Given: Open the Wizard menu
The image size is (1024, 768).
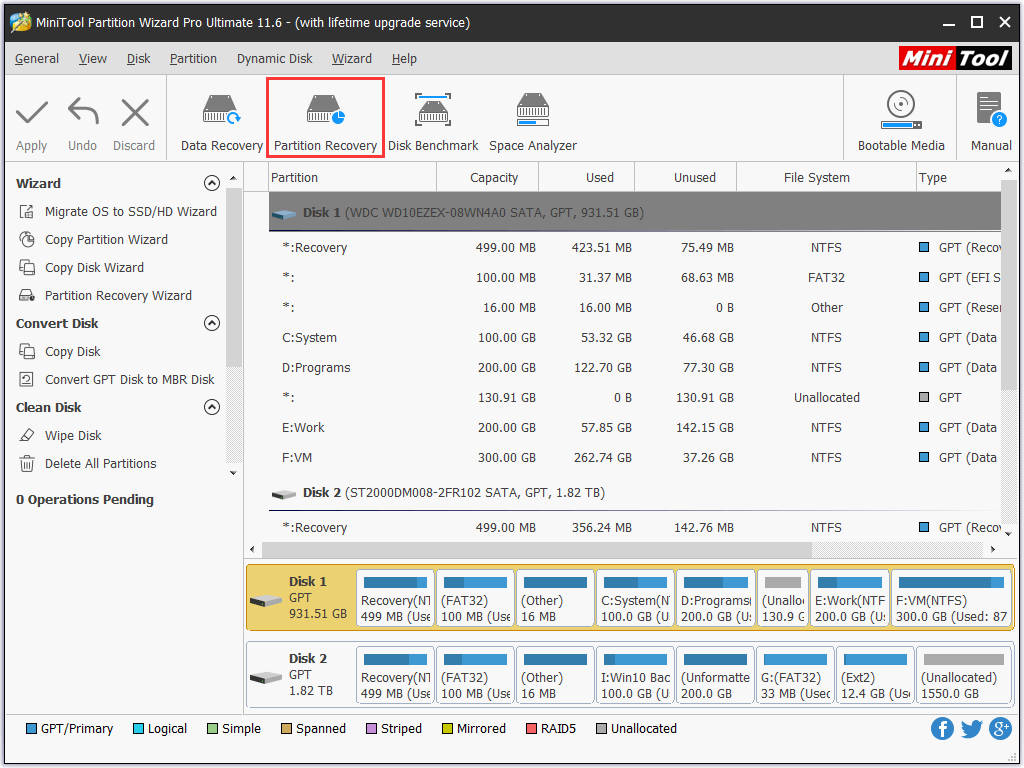Looking at the screenshot, I should 351,59.
